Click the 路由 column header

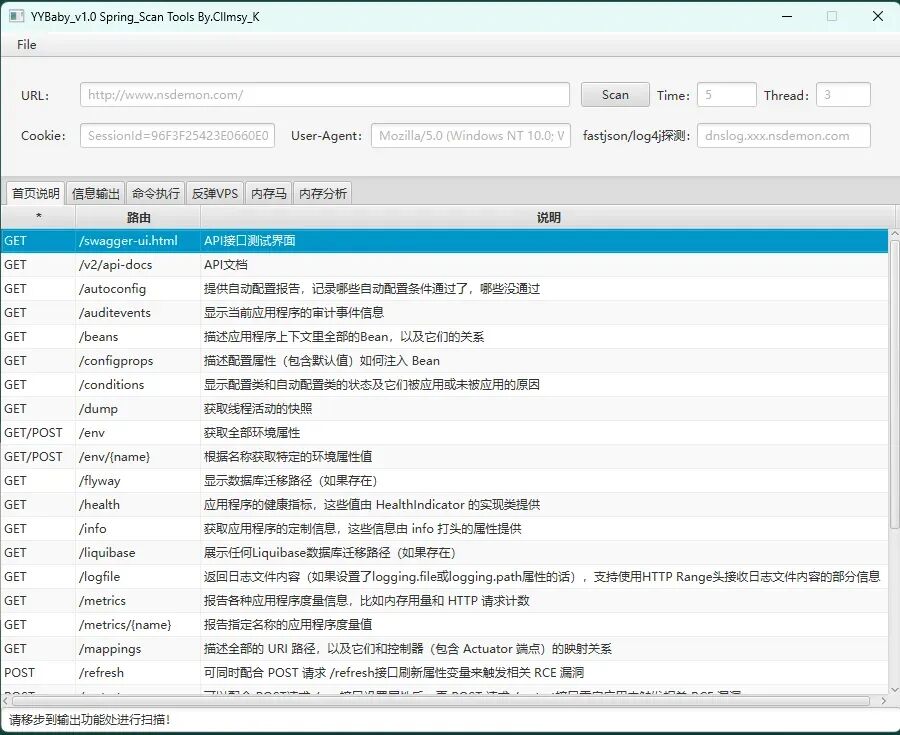tap(138, 217)
